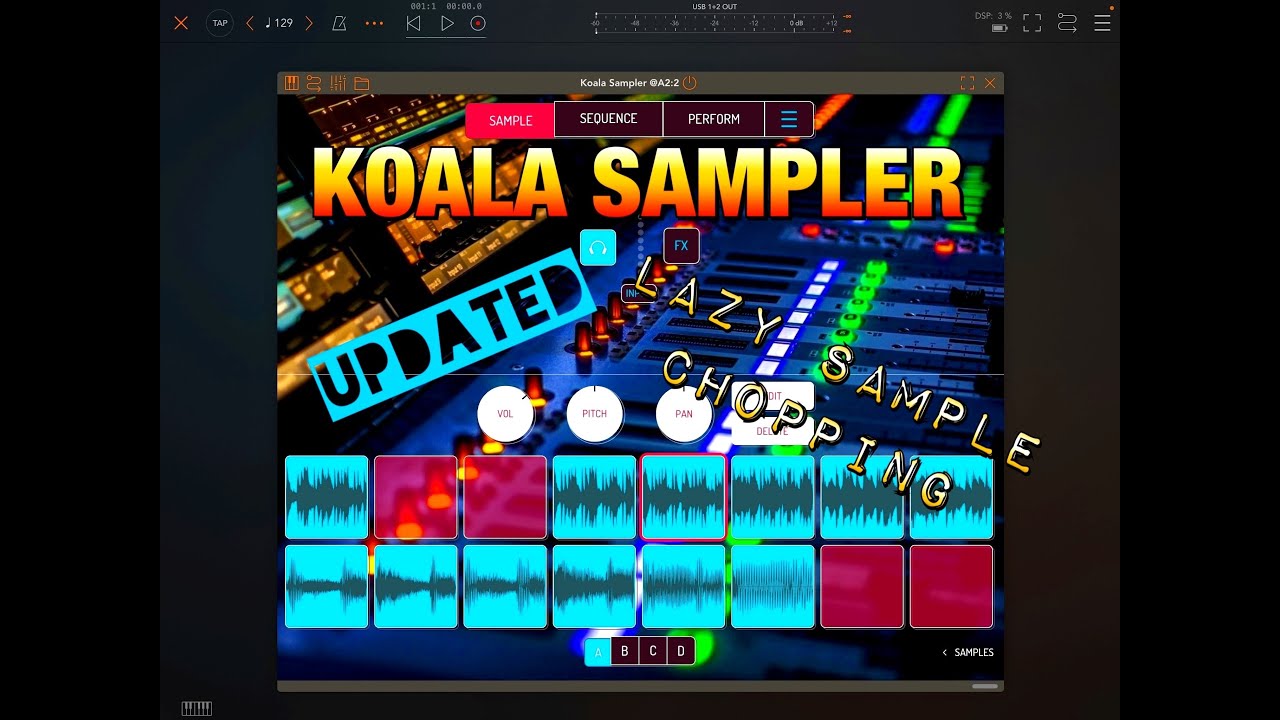The width and height of the screenshot is (1280, 720).
Task: Select pad bank C
Action: [653, 651]
